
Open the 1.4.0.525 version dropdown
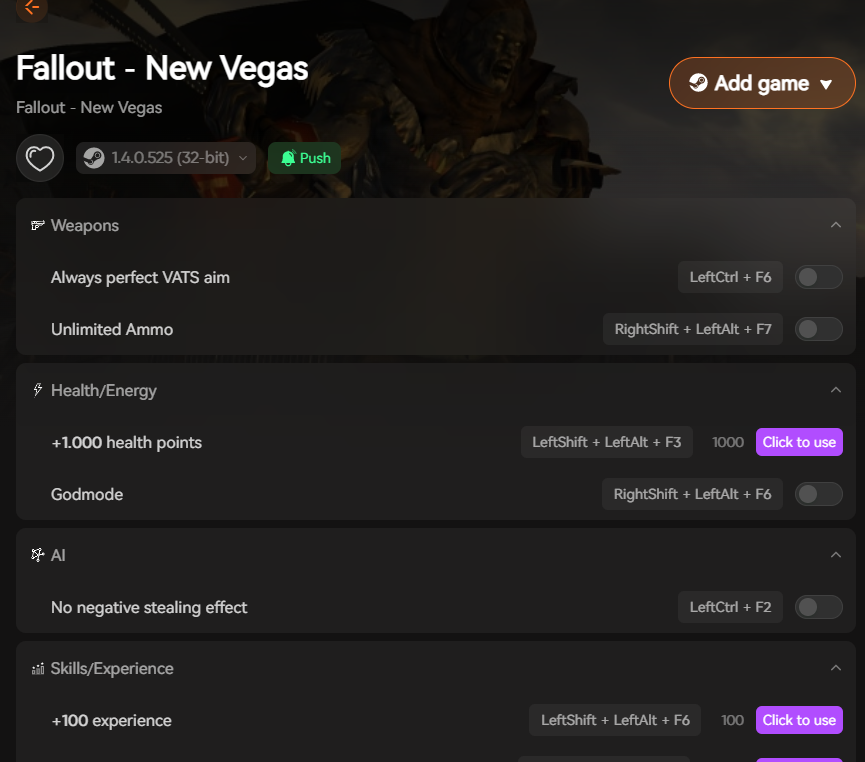pyautogui.click(x=166, y=157)
